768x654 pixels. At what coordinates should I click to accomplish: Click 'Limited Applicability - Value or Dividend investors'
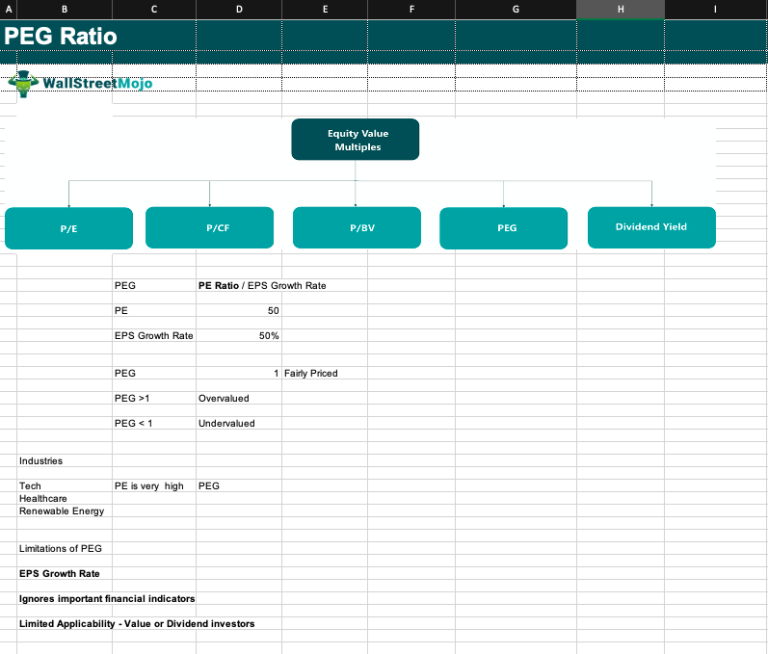[x=137, y=624]
